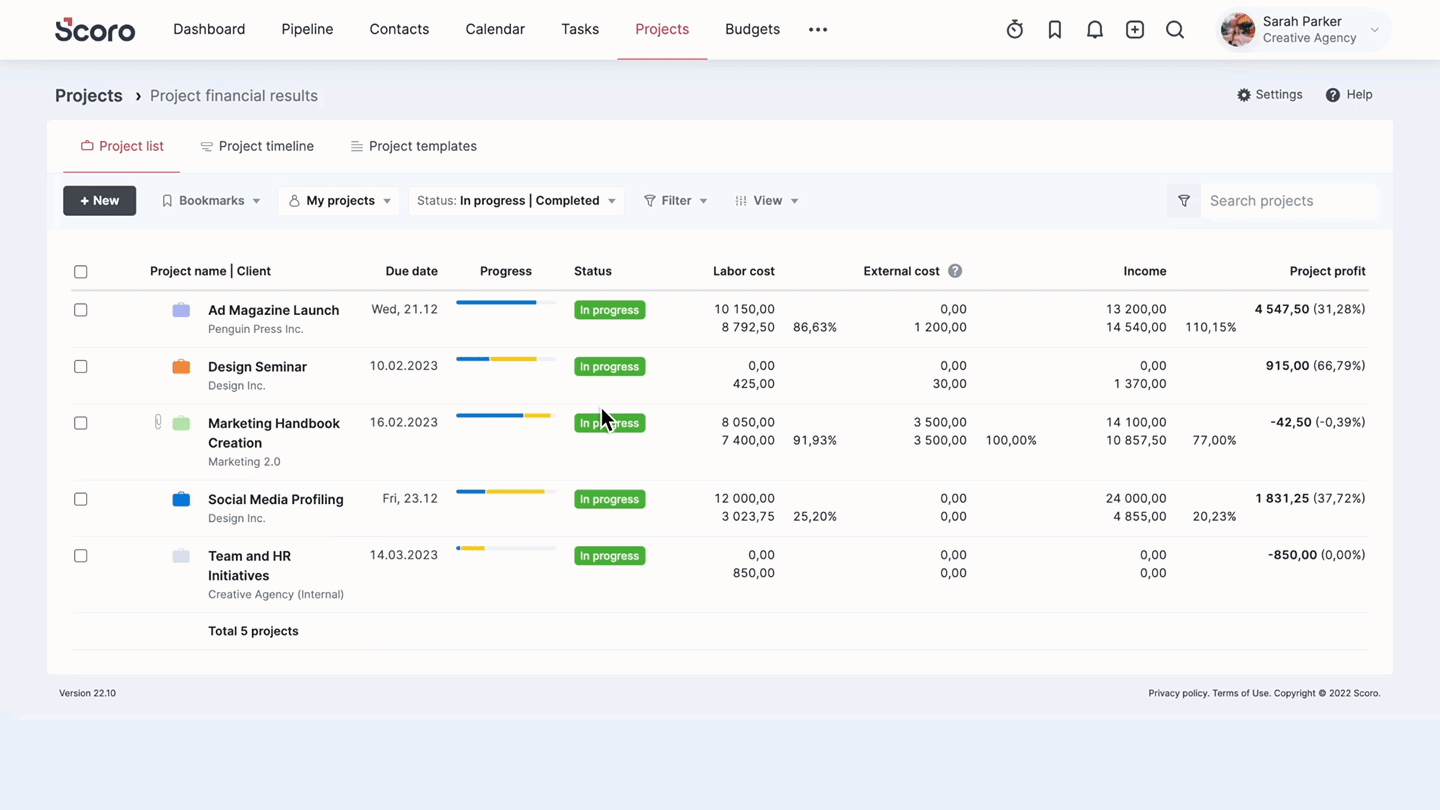Click Penguin Press Inc. client name

click(255, 329)
